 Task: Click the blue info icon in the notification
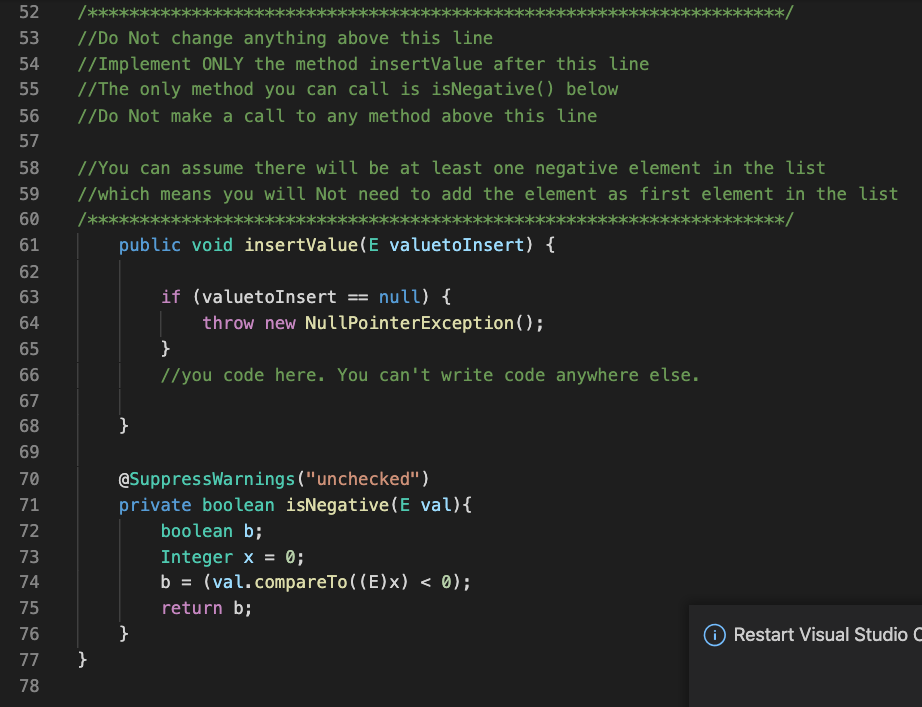(x=716, y=635)
